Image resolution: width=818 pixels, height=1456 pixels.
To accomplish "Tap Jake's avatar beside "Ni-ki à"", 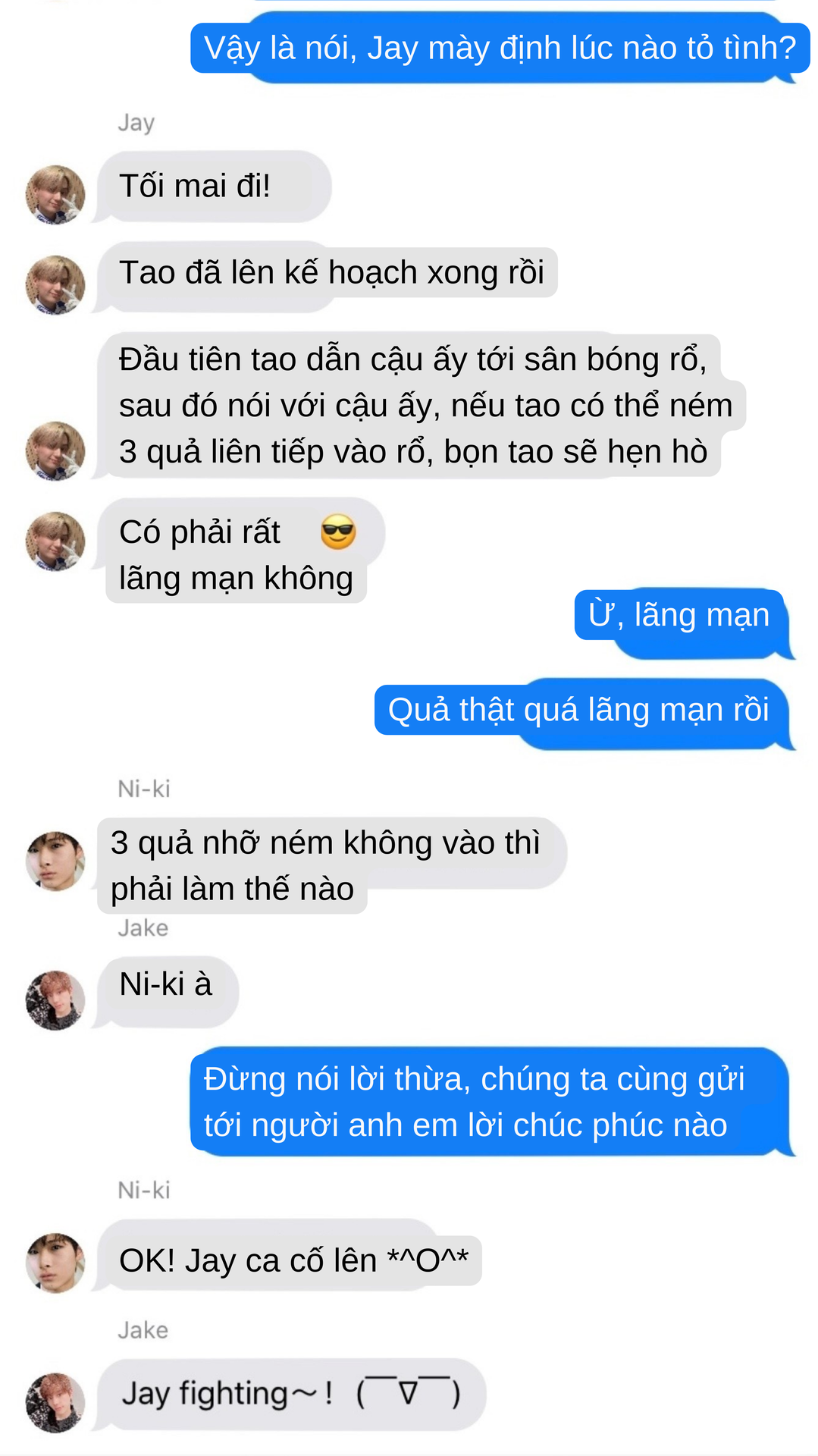I will tap(55, 1000).
